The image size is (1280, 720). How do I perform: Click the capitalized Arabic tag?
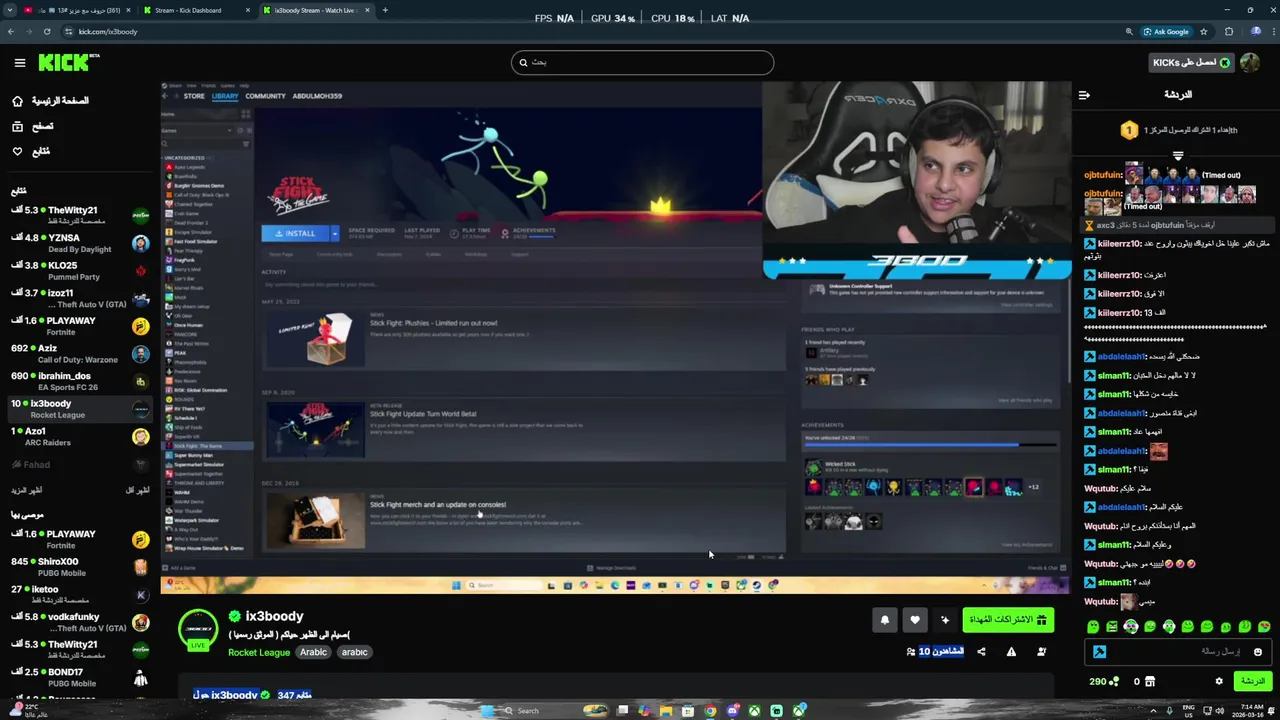click(x=313, y=652)
